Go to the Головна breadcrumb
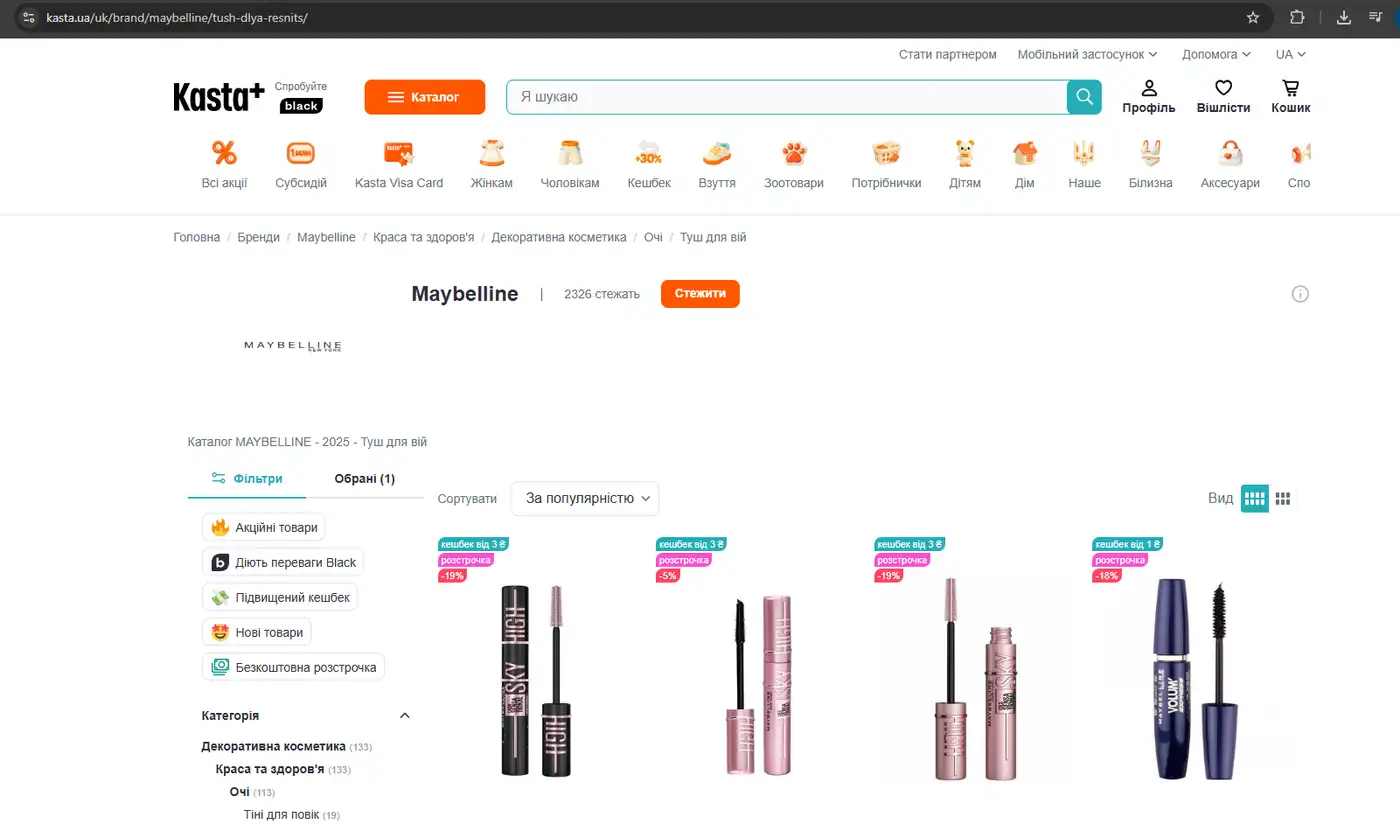The image size is (1400, 824). tap(197, 237)
